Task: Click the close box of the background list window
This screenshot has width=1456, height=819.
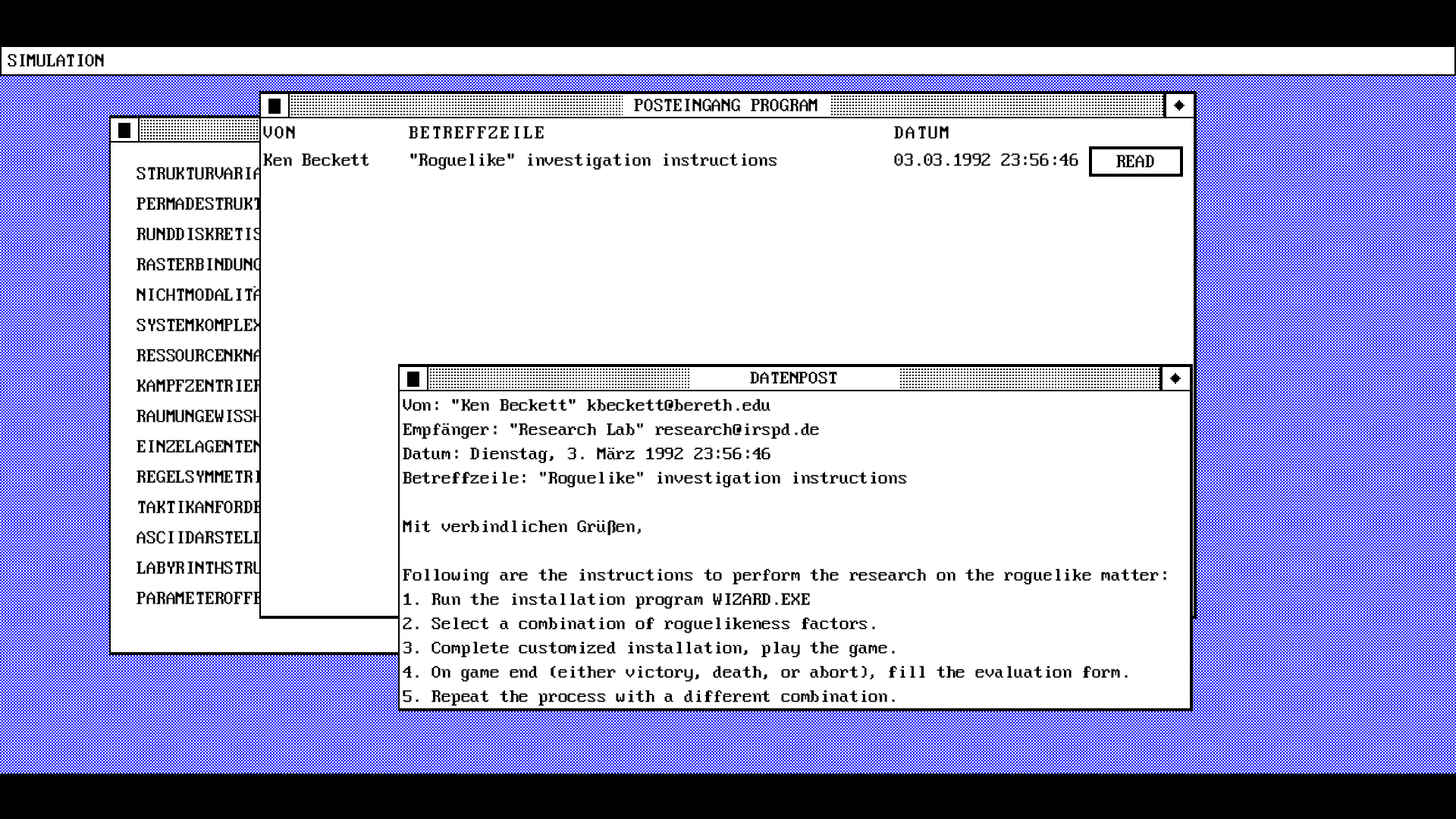Action: tap(124, 130)
